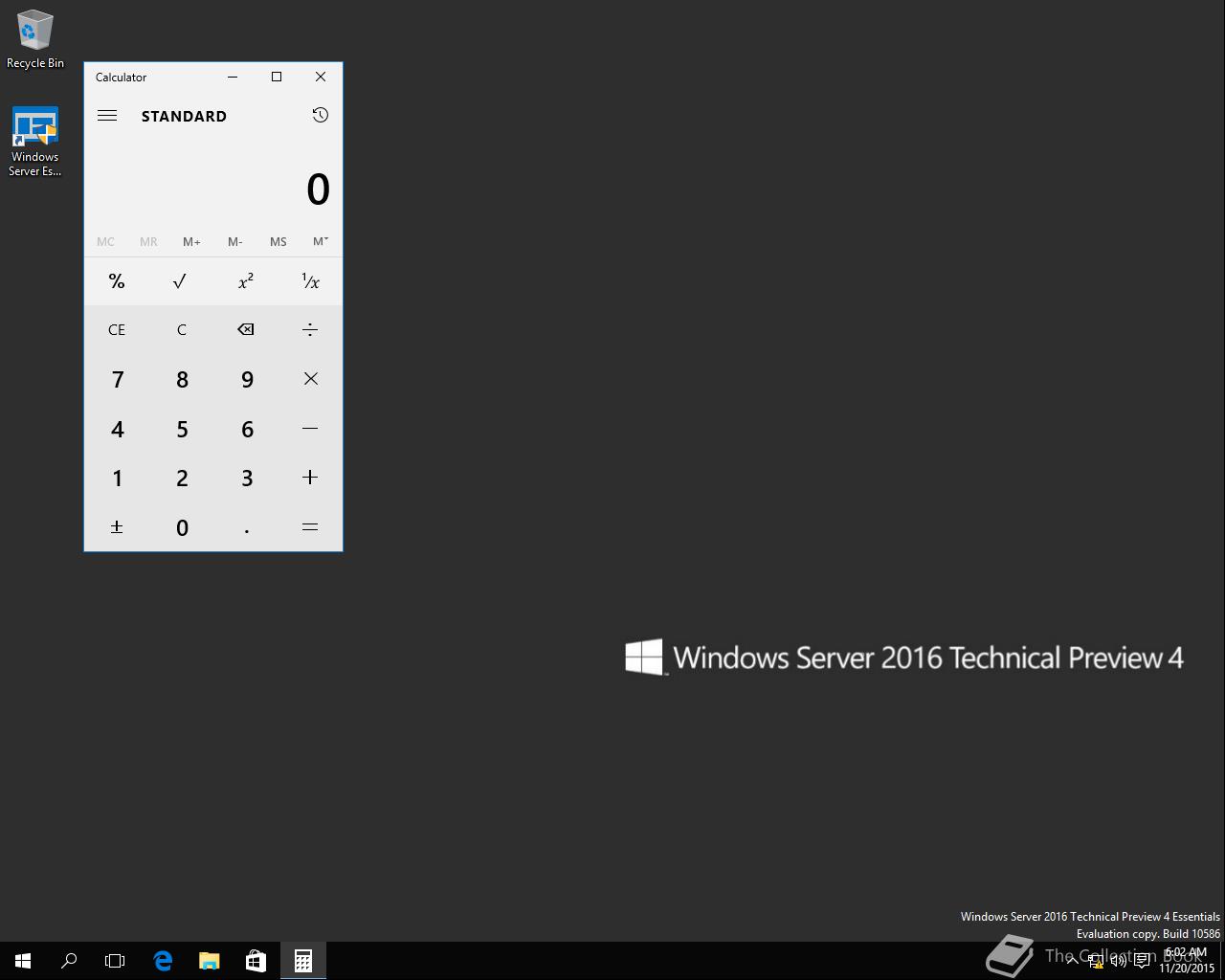Click the decimal point key
Screen dimensions: 1225x980
pyautogui.click(x=246, y=527)
